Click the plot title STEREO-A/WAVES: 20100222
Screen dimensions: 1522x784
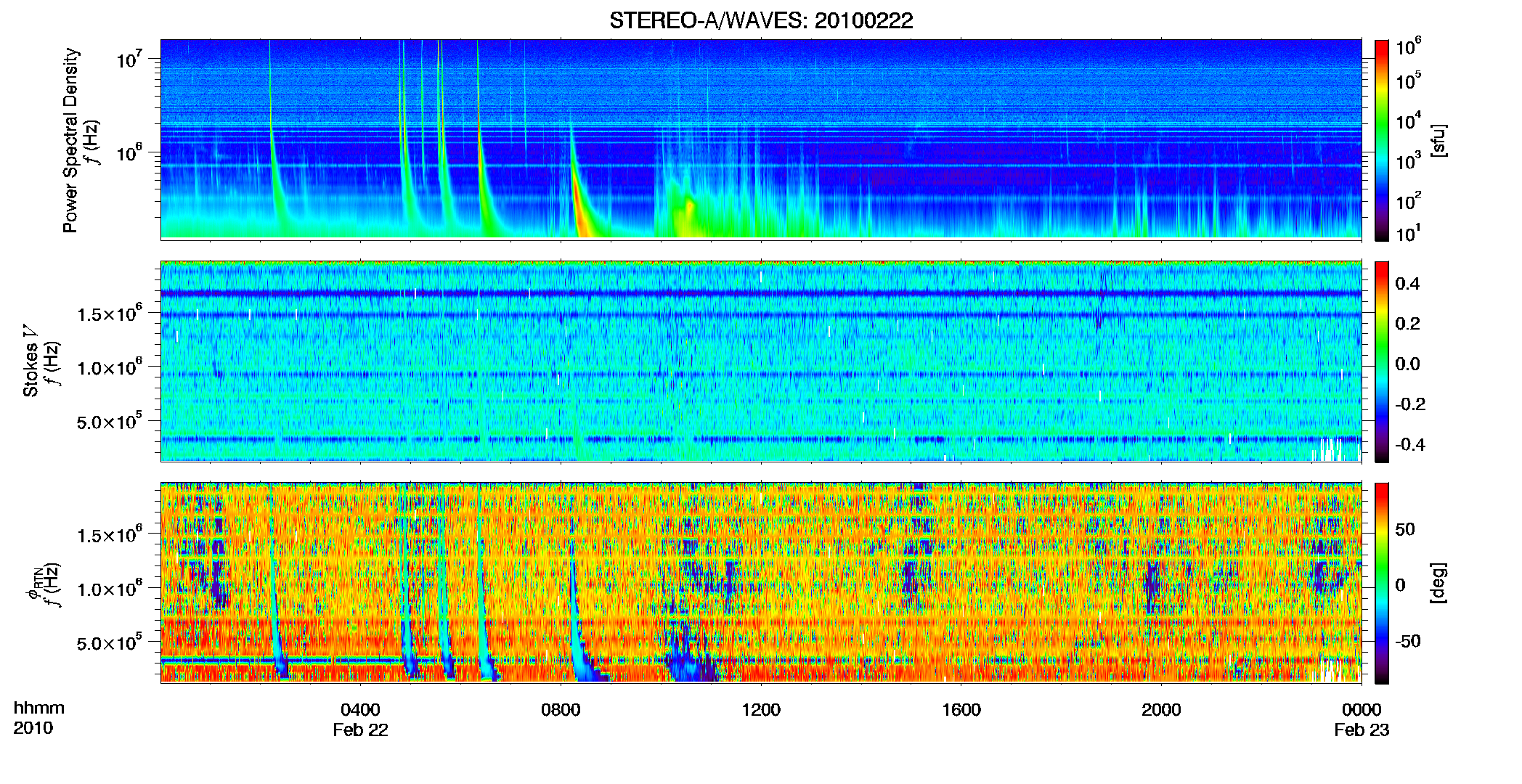pos(761,20)
